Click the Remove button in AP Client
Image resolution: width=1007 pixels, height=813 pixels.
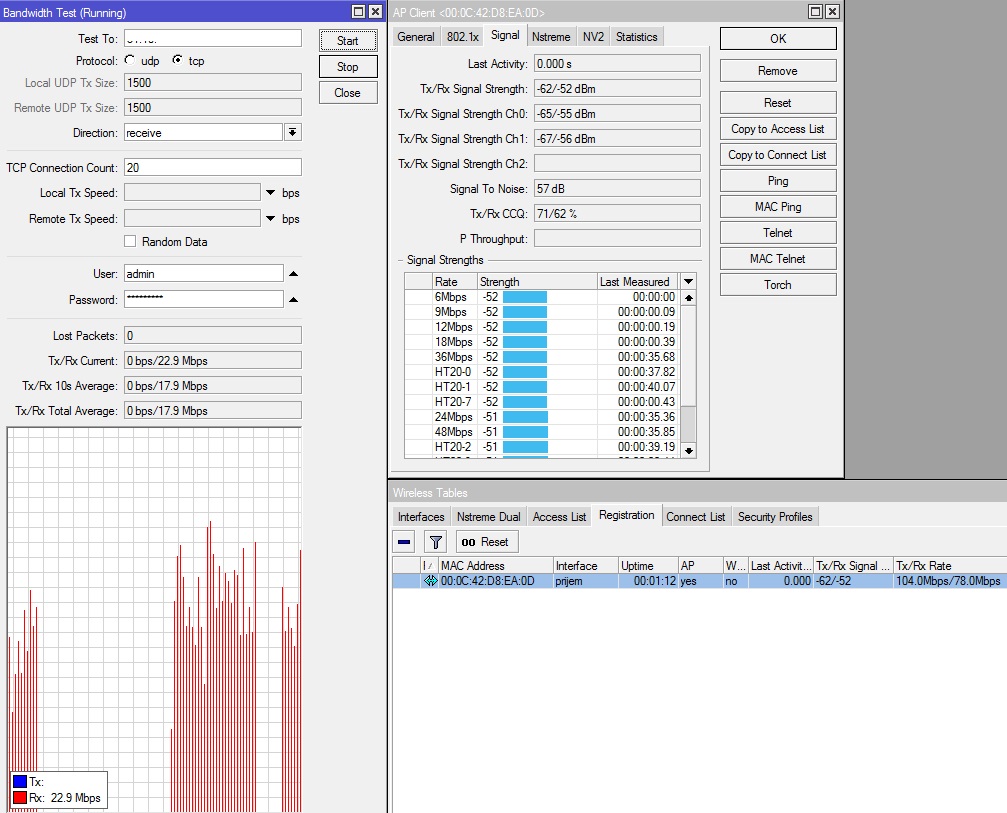[778, 71]
